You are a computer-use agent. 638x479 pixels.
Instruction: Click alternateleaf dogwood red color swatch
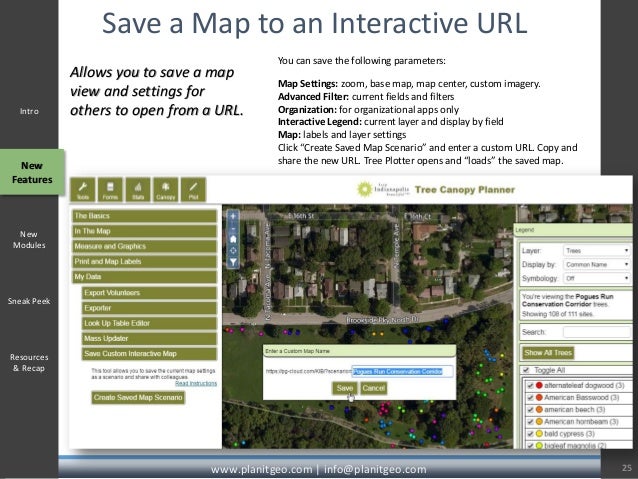coord(539,385)
